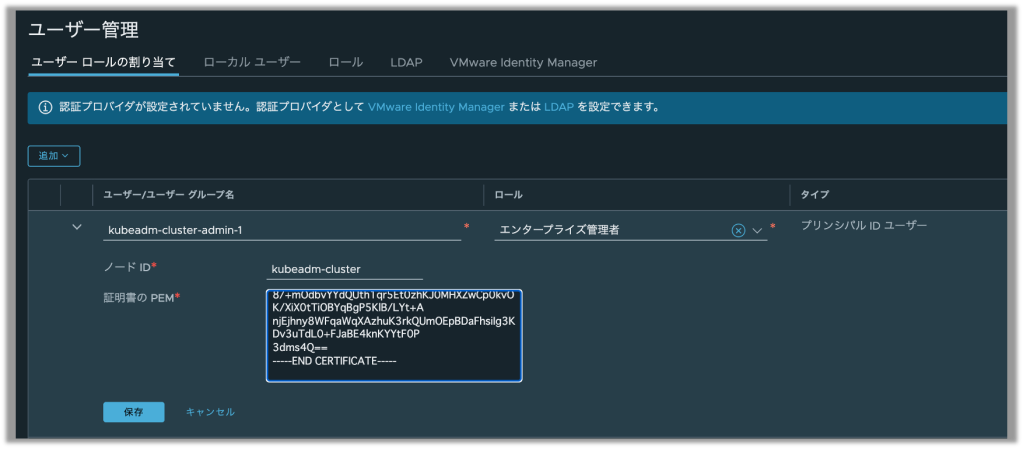Switch to ローカル ユーザー tab
The width and height of the screenshot is (1023, 449).
252,63
